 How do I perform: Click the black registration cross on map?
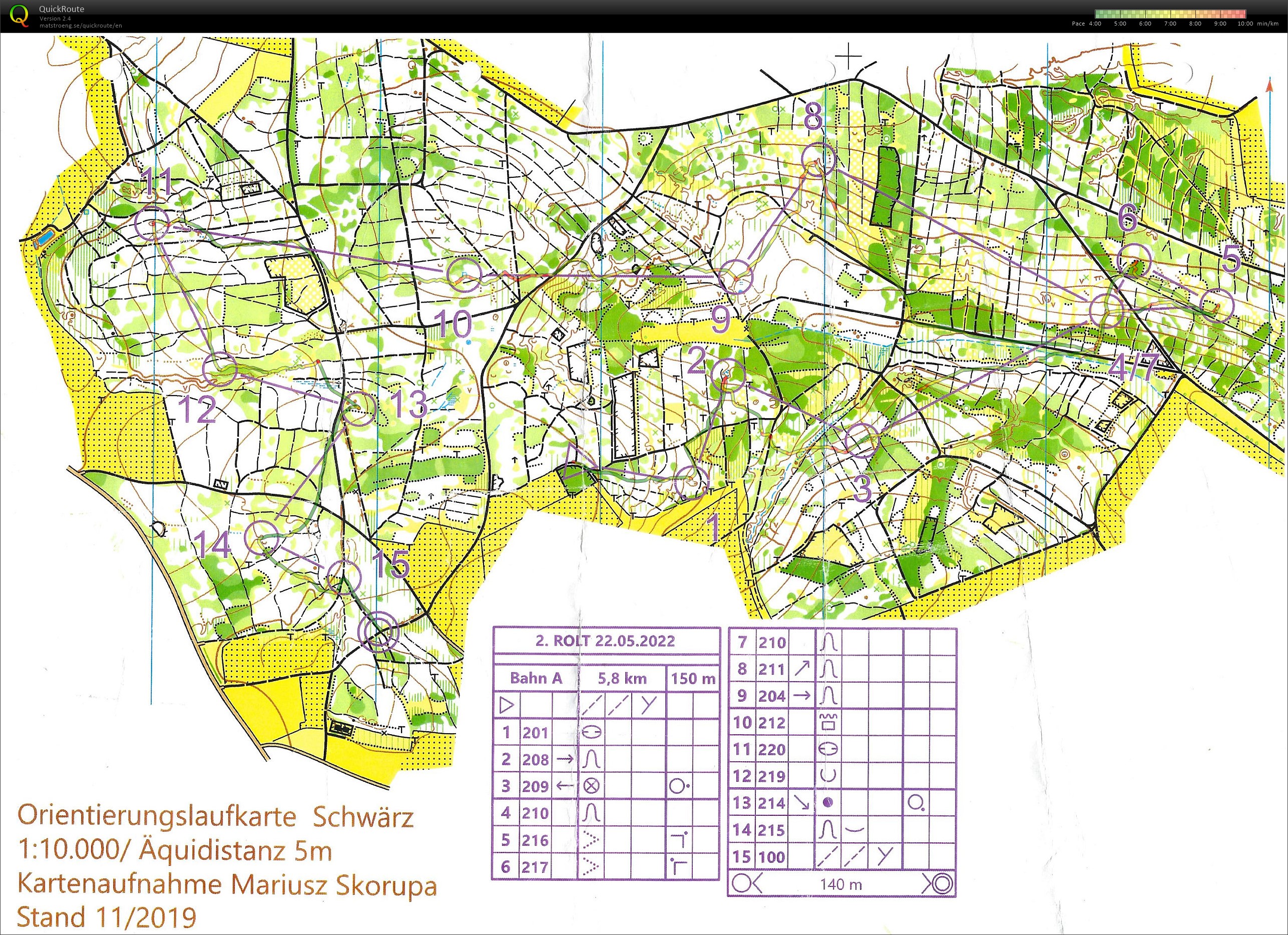849,56
